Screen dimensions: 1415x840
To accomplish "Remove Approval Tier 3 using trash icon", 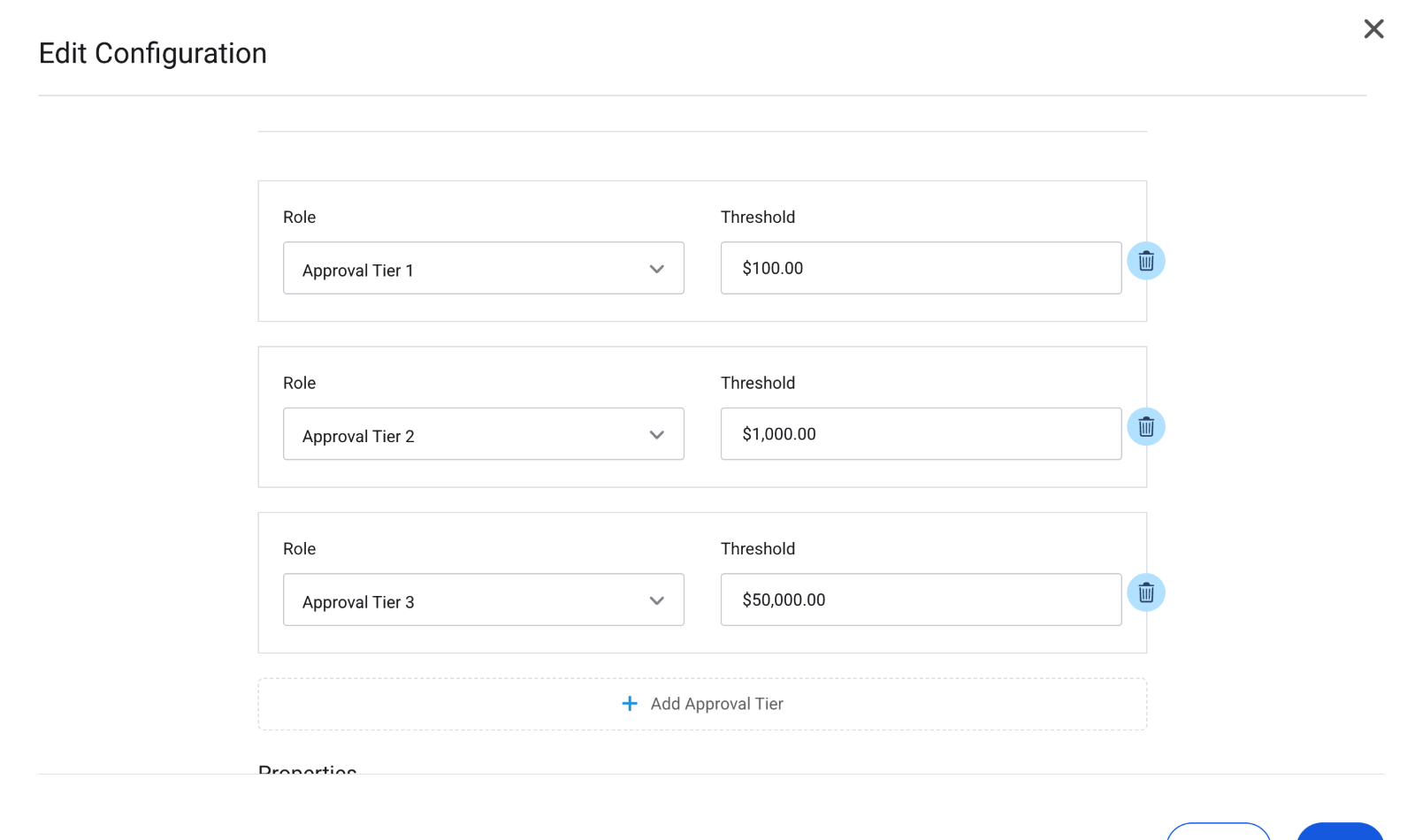I will click(x=1145, y=592).
